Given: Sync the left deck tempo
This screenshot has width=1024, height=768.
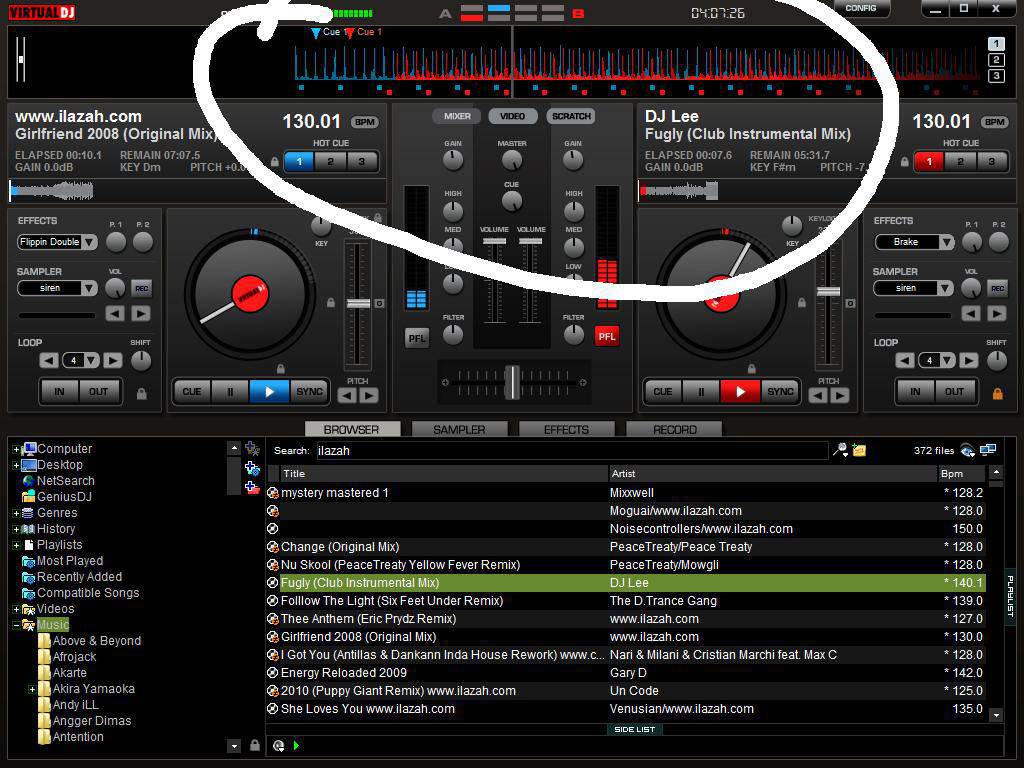Looking at the screenshot, I should point(309,392).
